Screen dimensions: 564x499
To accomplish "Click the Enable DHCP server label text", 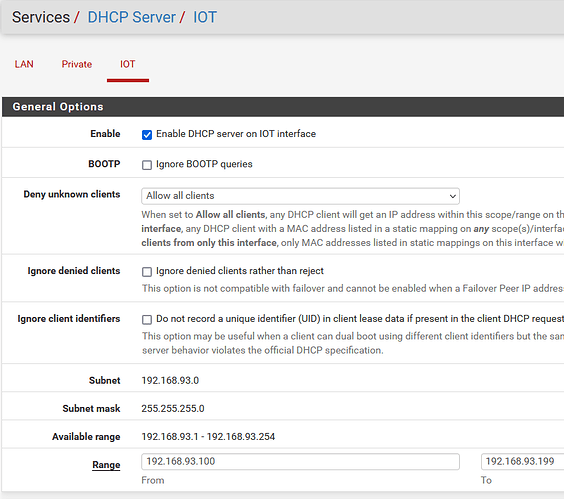I will (236, 134).
